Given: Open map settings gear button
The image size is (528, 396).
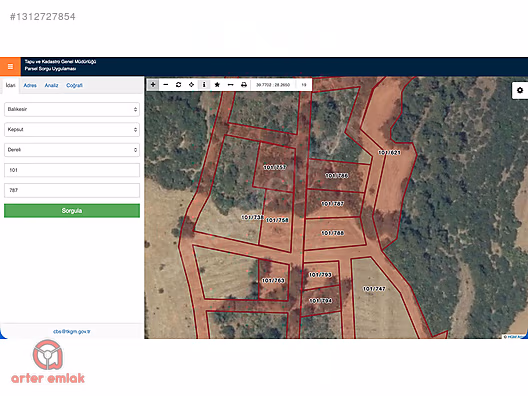Looking at the screenshot, I should pos(520,90).
